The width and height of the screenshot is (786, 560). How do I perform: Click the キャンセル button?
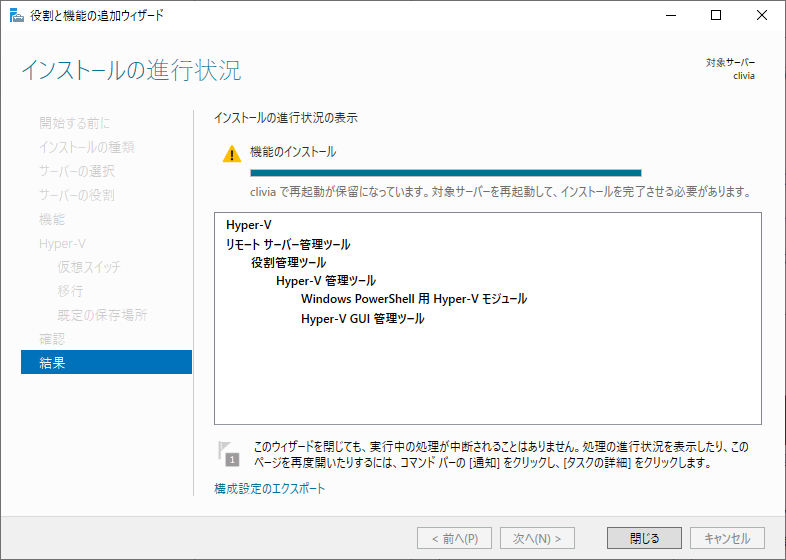click(x=727, y=538)
